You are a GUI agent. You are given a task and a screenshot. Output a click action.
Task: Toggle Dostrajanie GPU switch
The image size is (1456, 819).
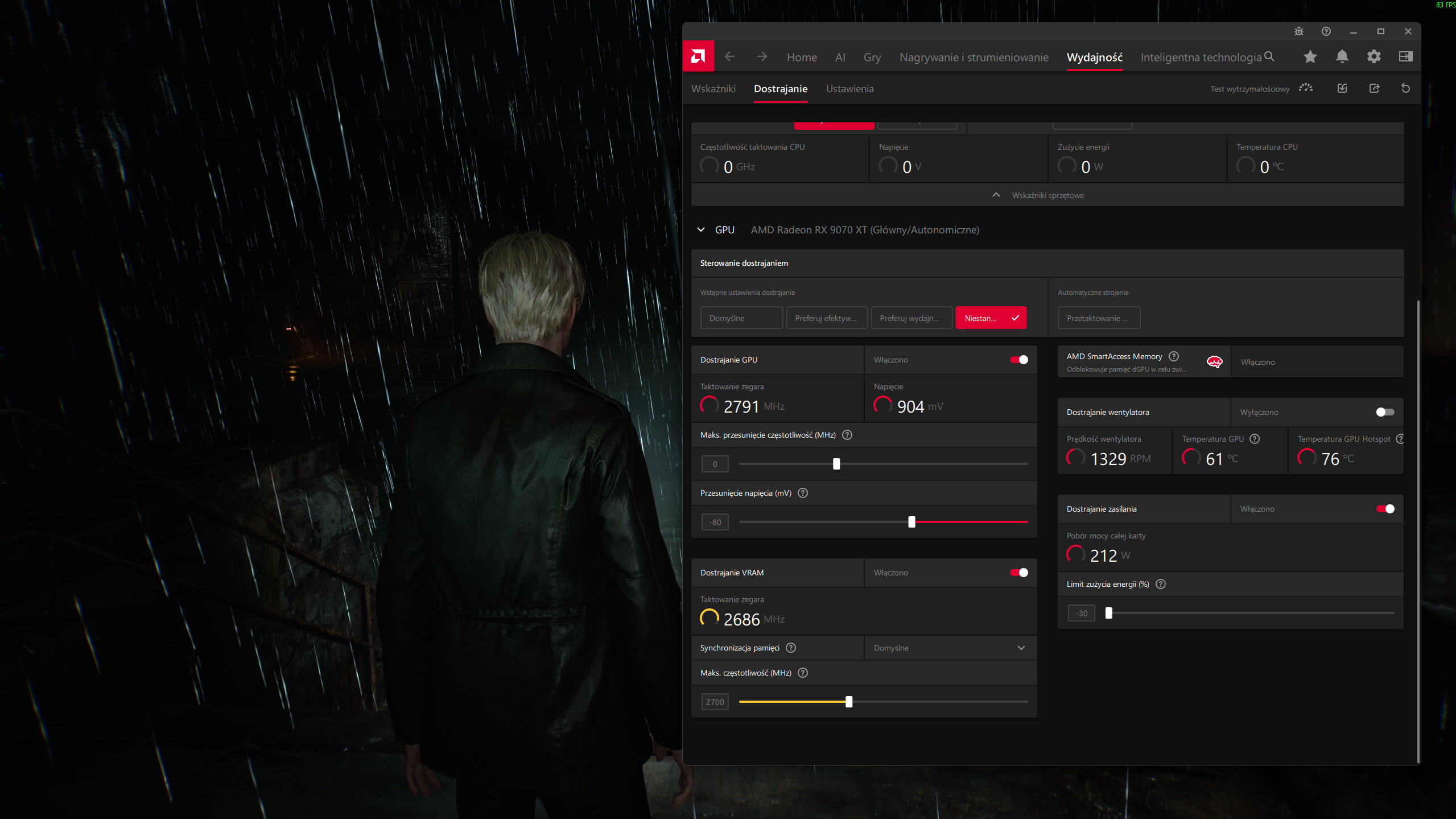coord(1019,360)
